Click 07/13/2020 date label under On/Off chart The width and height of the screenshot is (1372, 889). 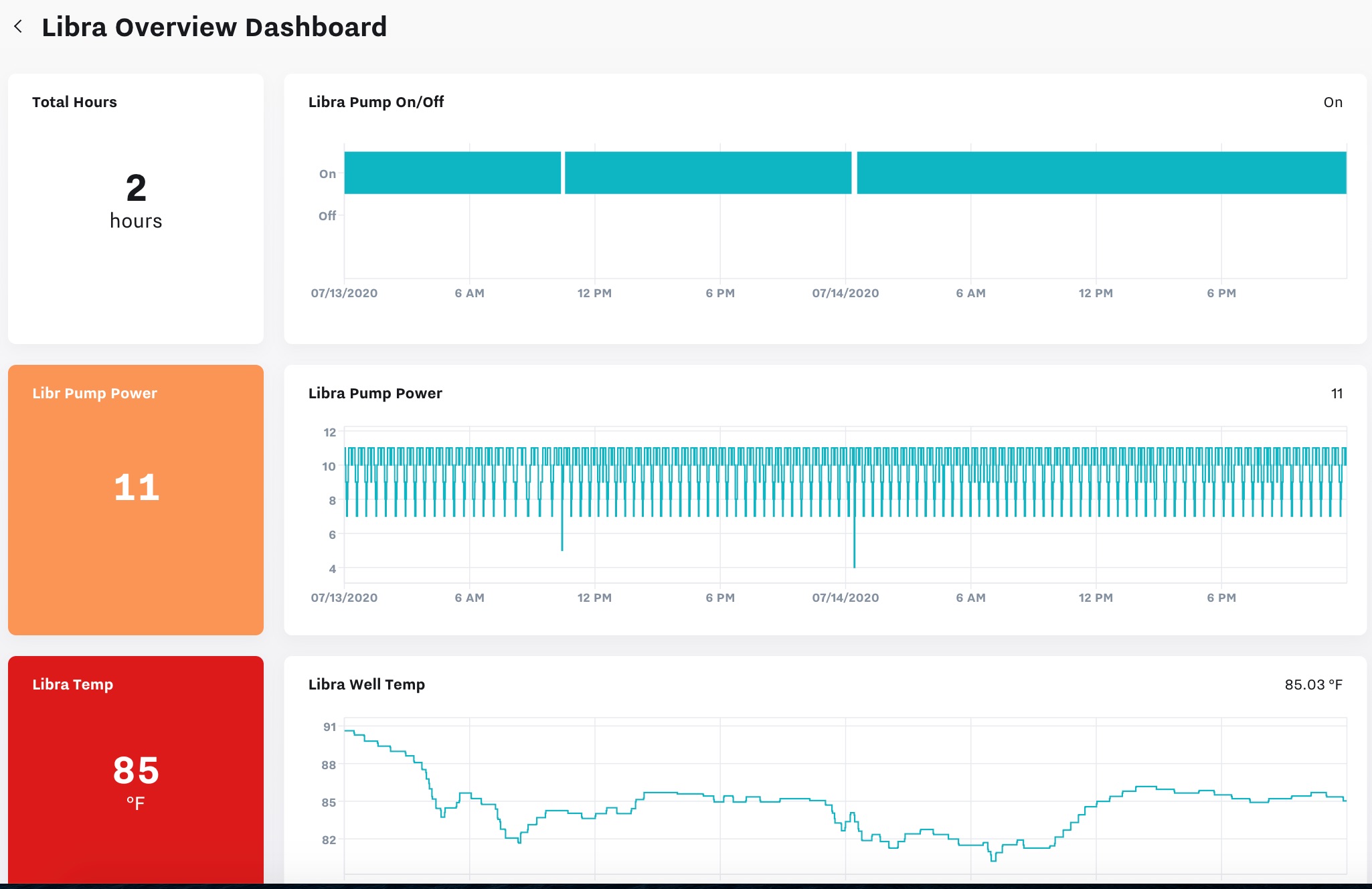click(344, 293)
